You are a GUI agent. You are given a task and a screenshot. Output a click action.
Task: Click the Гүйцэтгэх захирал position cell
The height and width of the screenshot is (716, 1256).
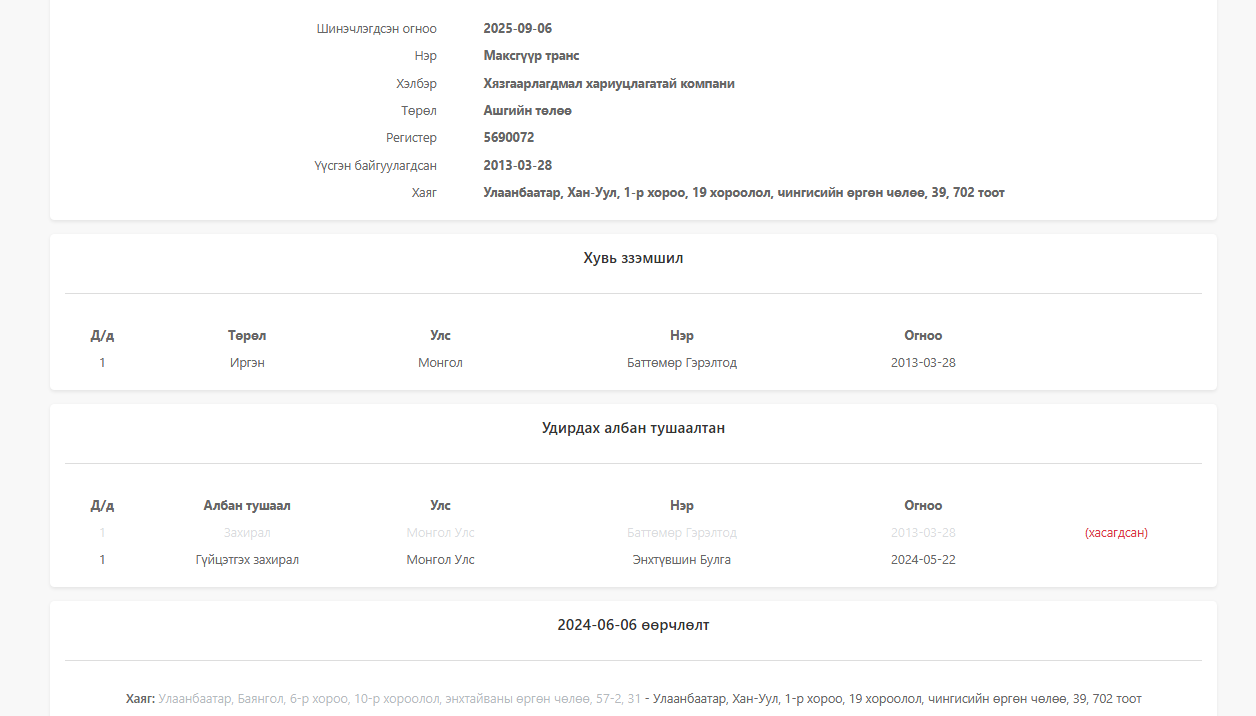247,560
